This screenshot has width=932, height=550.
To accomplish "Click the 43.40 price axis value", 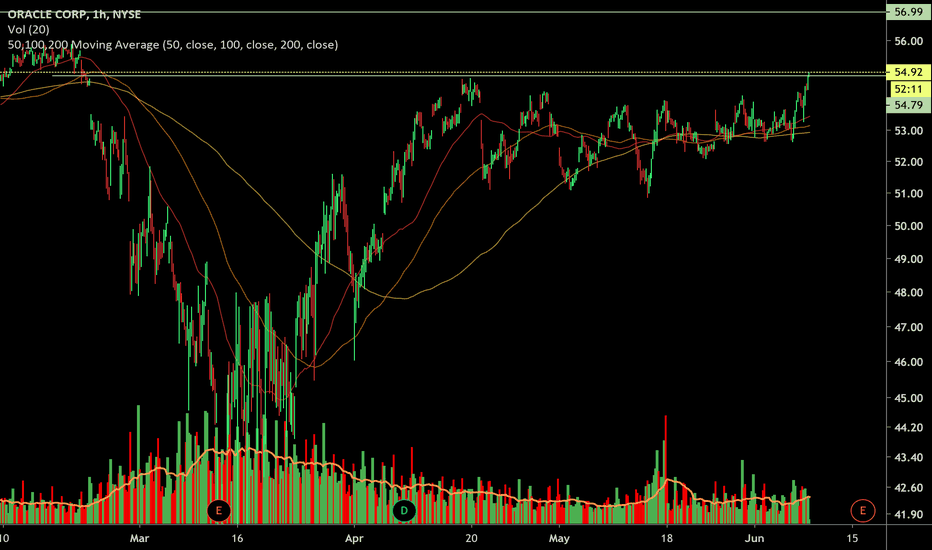I will pos(909,457).
